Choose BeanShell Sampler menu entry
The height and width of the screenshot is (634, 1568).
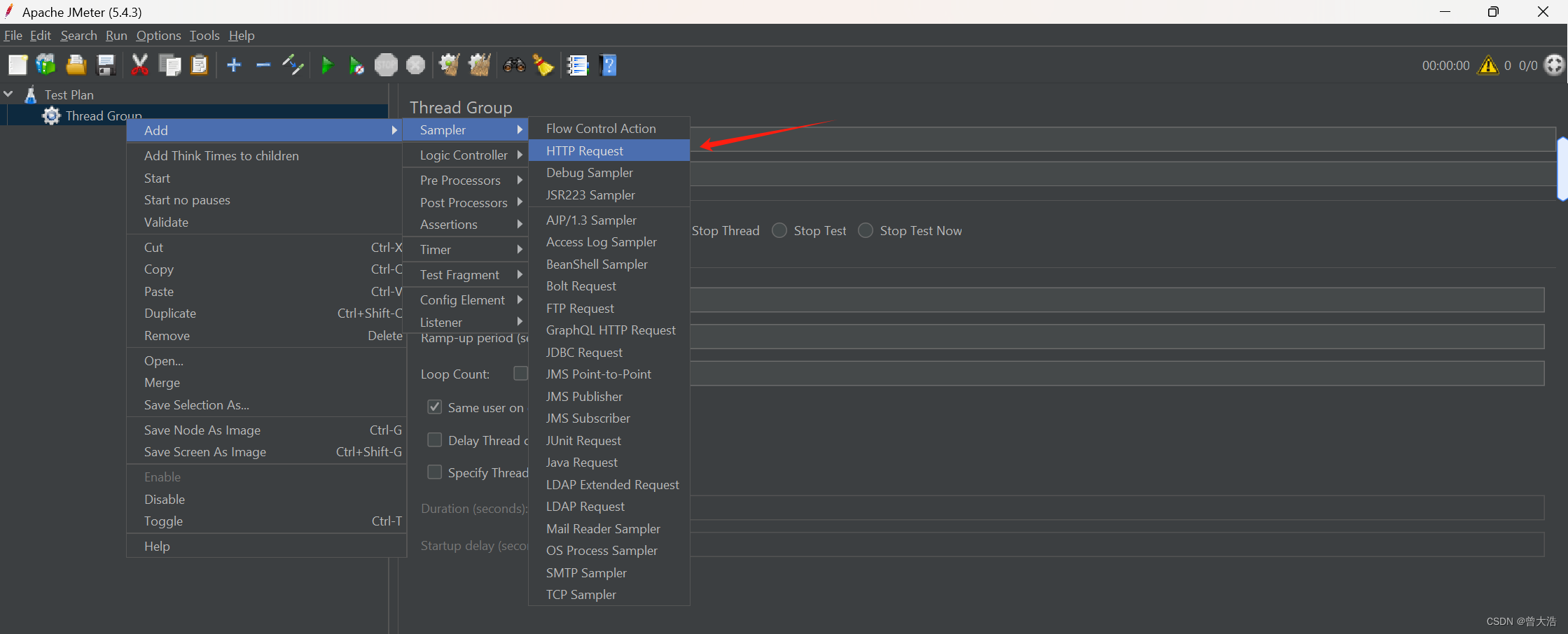[x=609, y=264]
